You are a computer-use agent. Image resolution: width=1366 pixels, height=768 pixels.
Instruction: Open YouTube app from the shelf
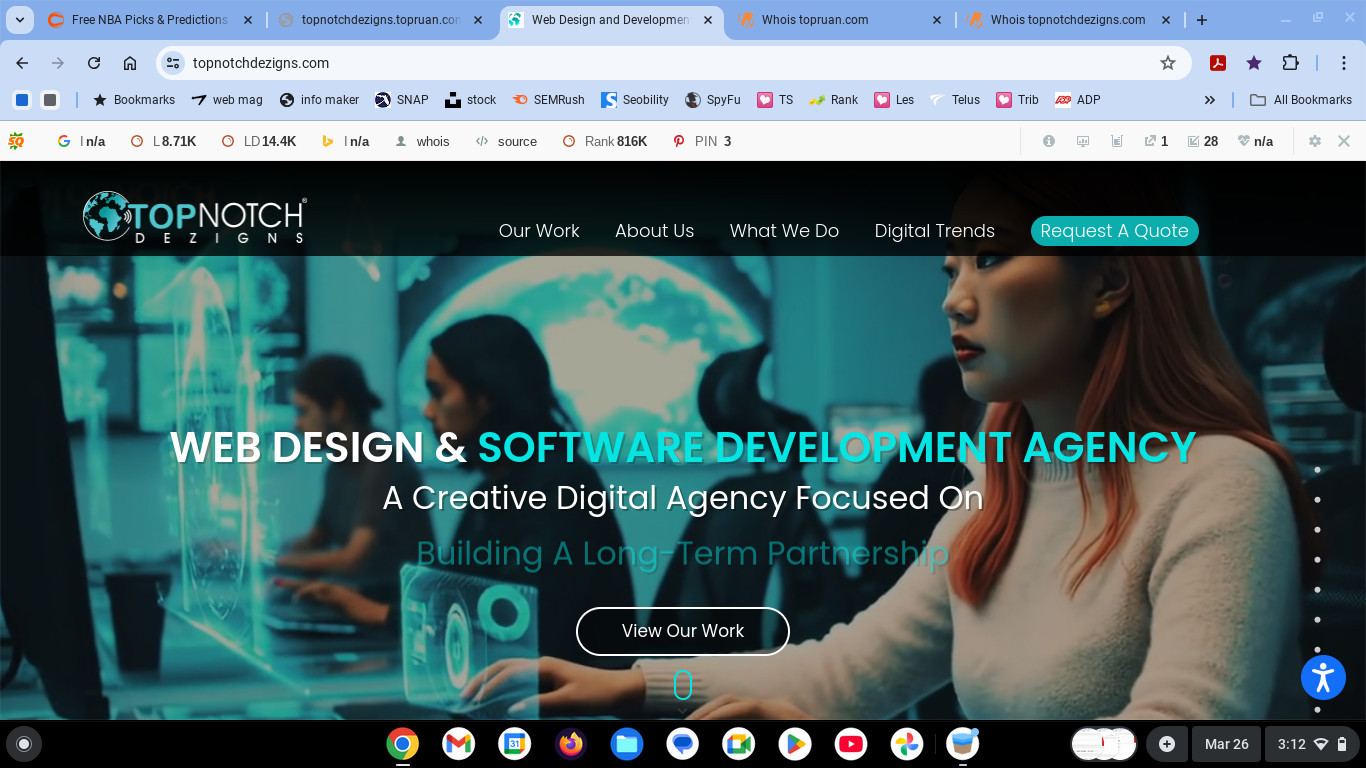tap(850, 744)
